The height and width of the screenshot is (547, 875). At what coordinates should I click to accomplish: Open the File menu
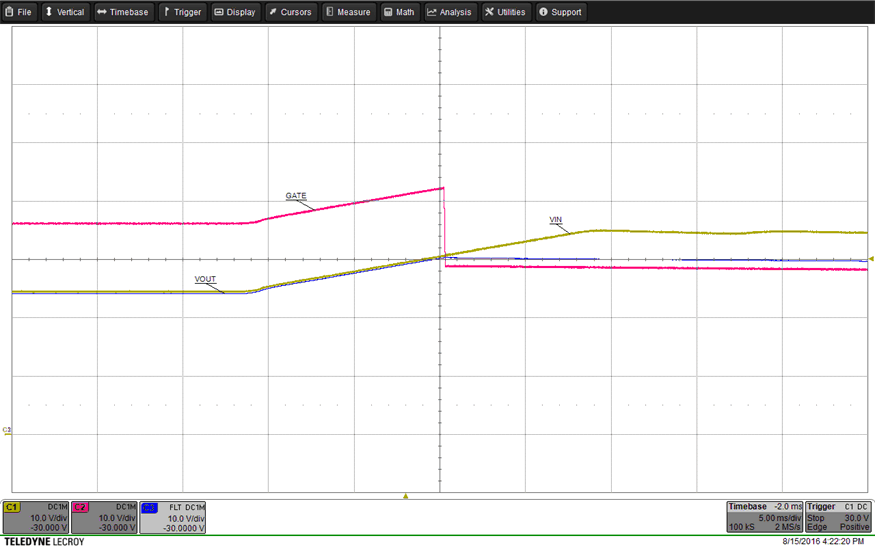tap(19, 12)
